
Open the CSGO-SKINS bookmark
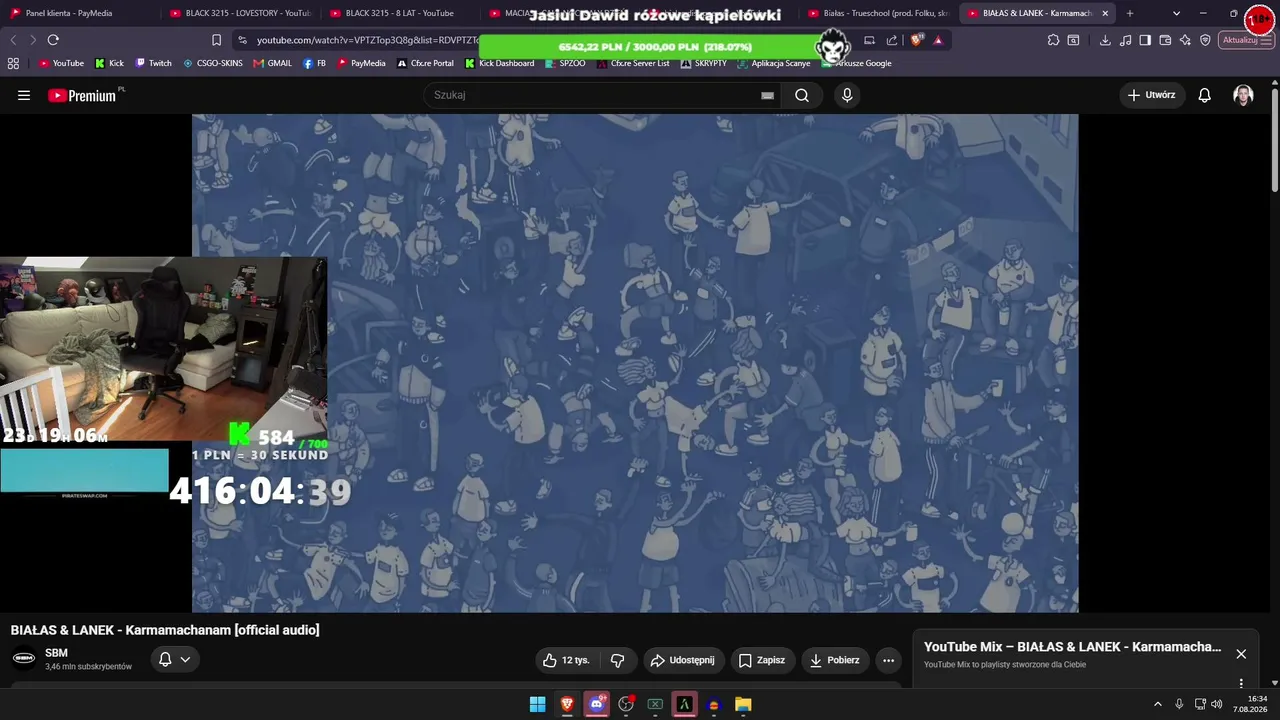tap(213, 63)
